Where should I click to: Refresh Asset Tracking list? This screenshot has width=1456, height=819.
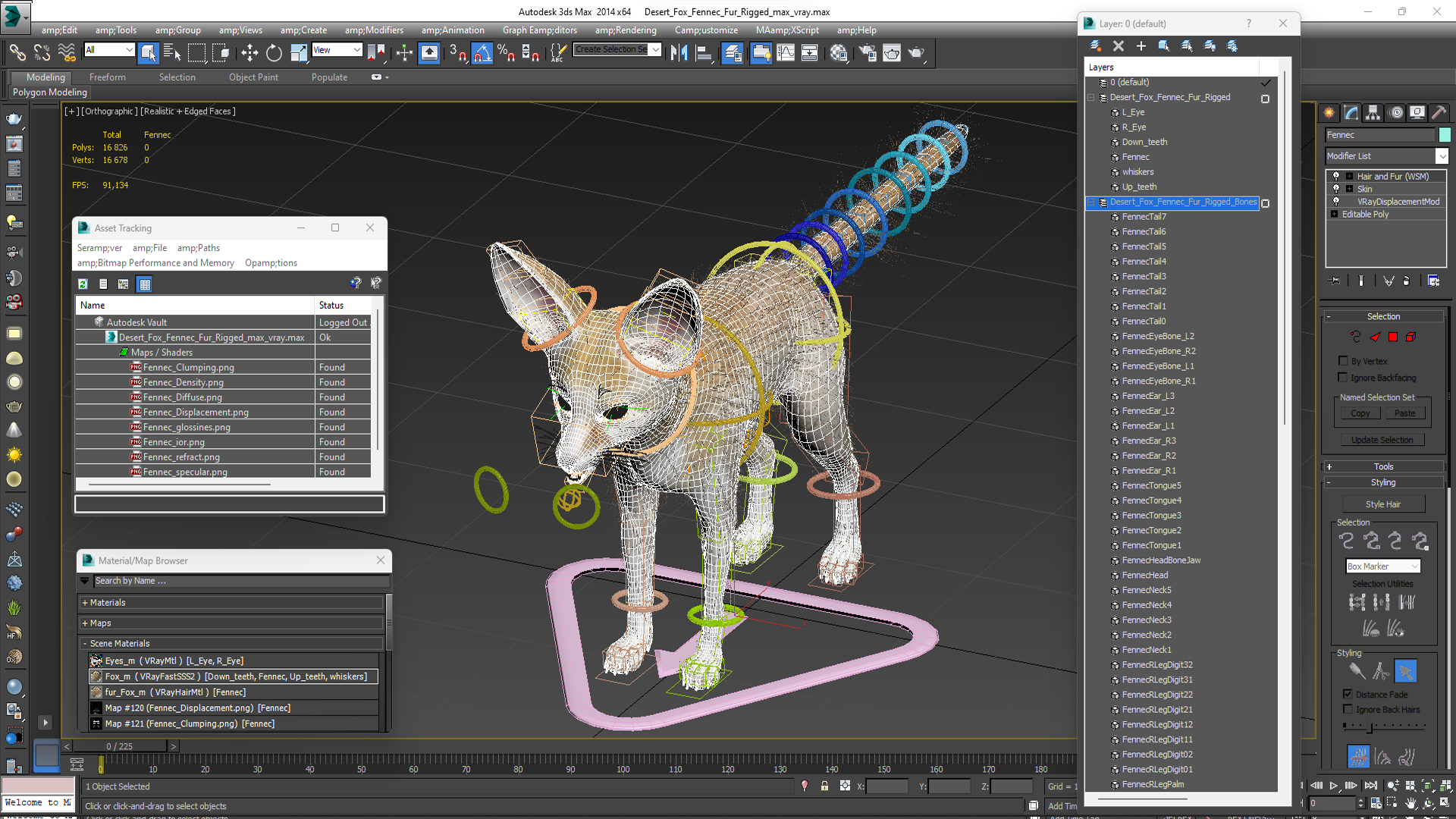(83, 284)
